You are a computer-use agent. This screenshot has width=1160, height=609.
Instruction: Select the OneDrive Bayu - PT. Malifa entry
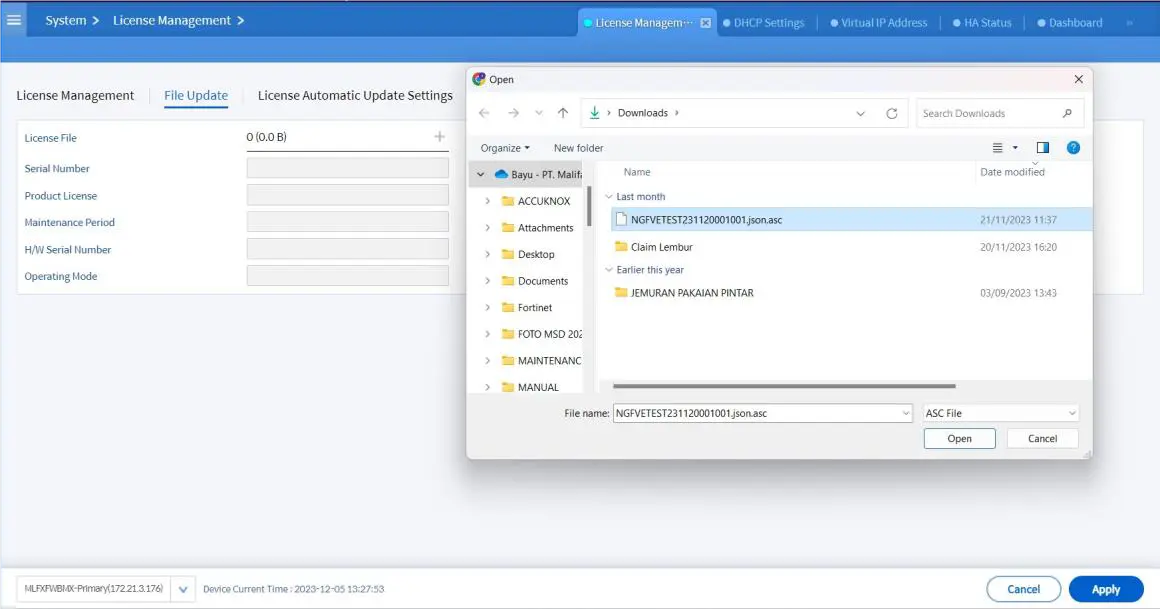pyautogui.click(x=538, y=175)
